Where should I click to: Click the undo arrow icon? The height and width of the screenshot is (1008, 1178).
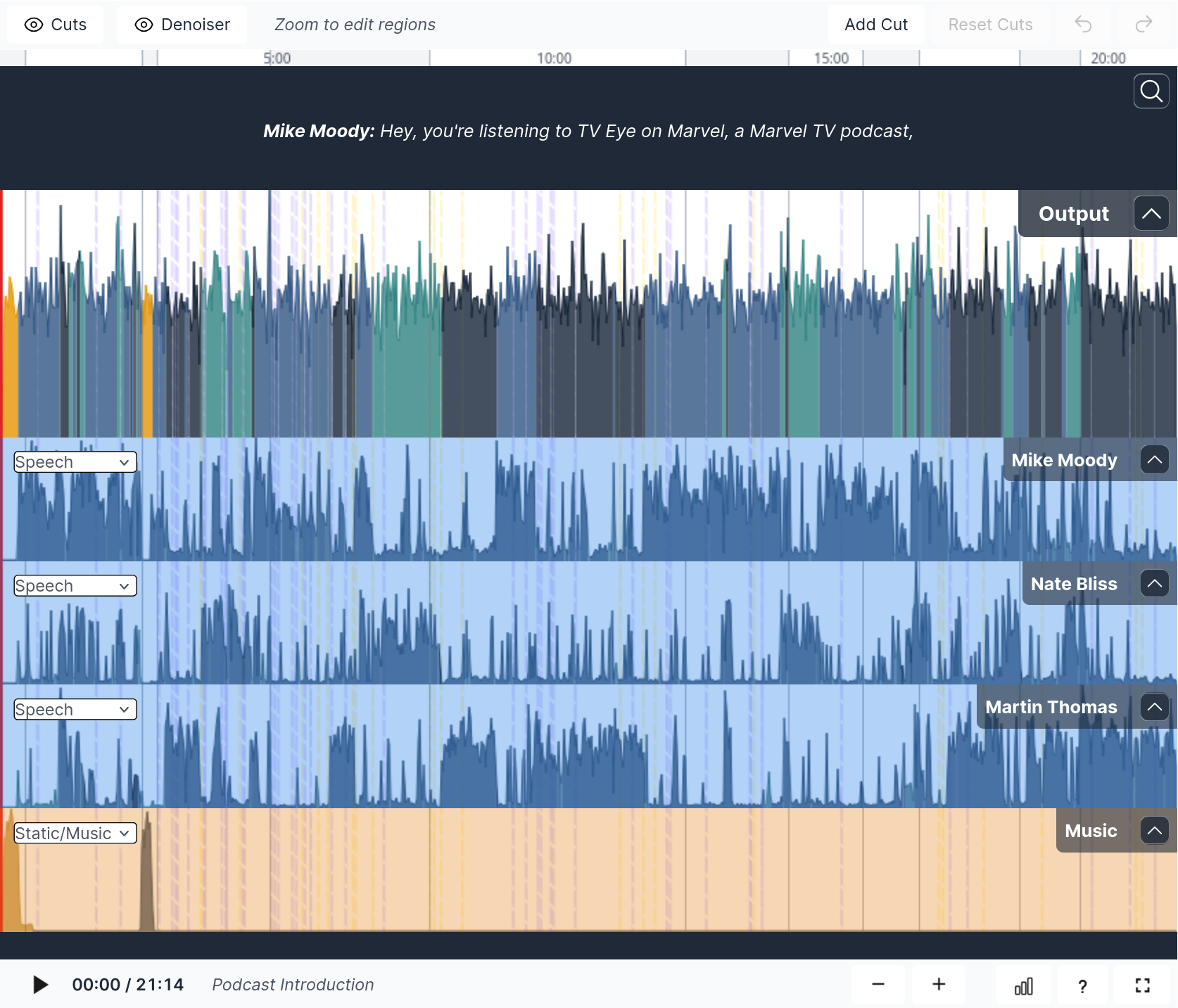click(x=1083, y=25)
